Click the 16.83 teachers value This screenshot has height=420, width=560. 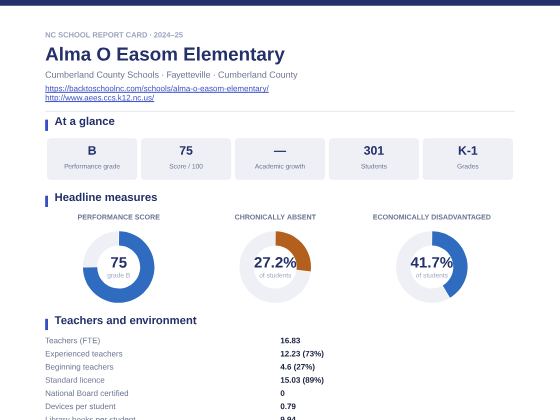tap(290, 341)
